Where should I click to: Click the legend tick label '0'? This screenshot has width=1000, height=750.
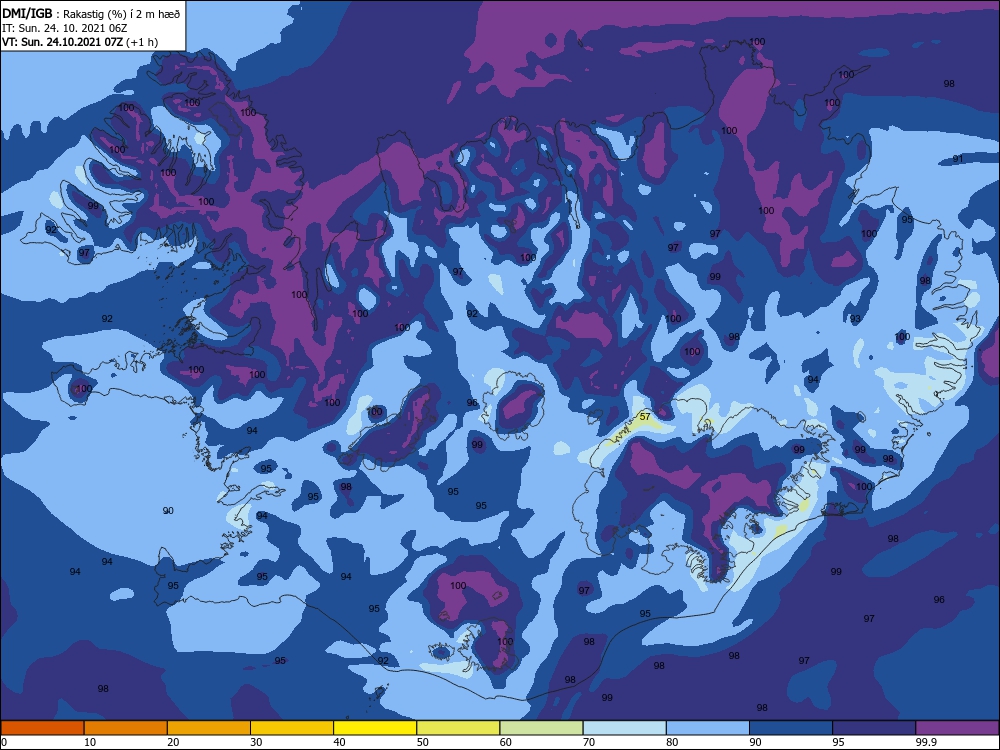pos(4,742)
